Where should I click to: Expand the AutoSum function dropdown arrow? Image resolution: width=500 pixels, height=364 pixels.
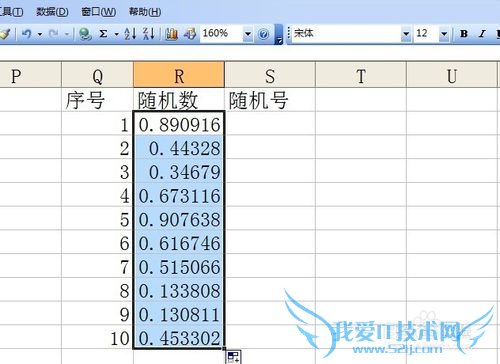point(116,34)
